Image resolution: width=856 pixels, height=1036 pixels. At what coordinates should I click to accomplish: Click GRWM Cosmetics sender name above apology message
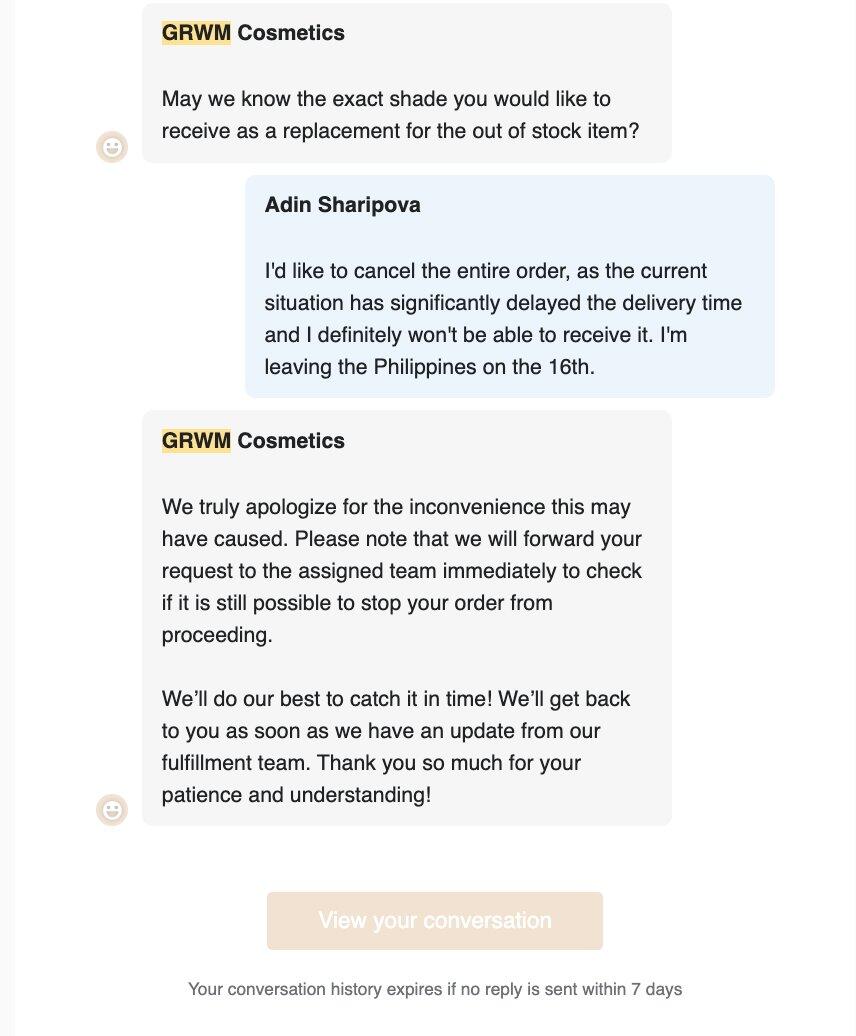tap(253, 440)
